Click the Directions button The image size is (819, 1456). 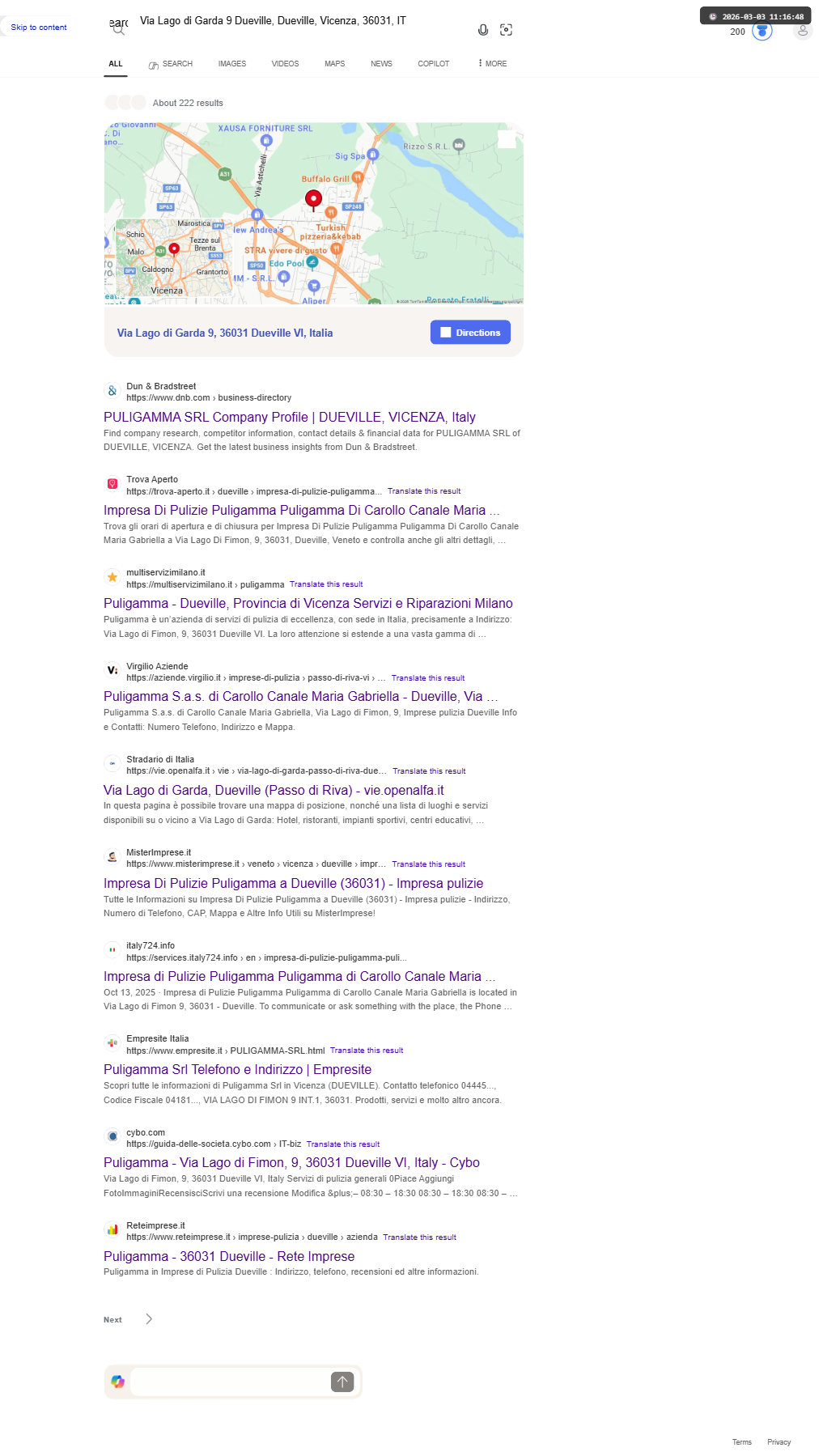coord(470,333)
